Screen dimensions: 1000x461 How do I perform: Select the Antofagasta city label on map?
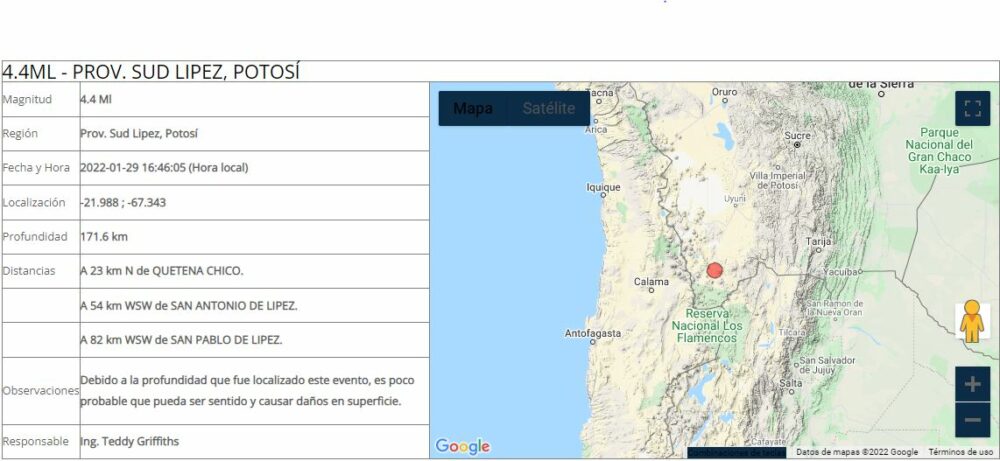point(593,333)
